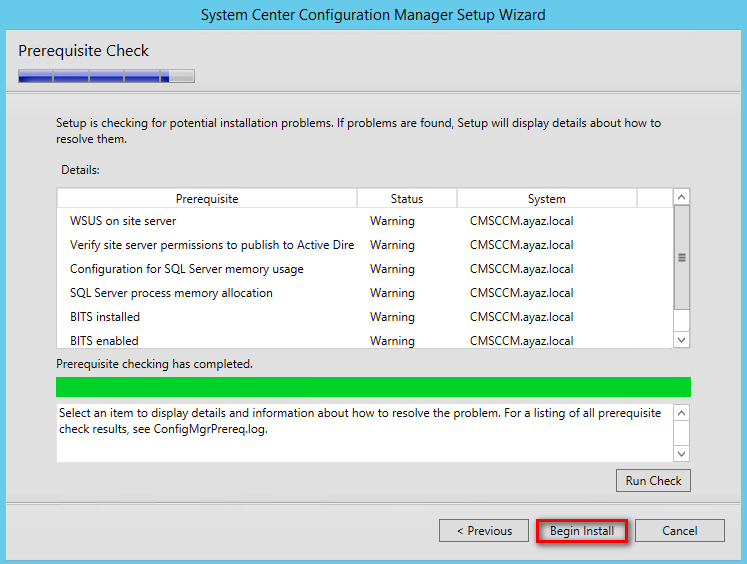Click Warning status of BITS installed row
Screen dimensions: 747x564
tap(393, 317)
